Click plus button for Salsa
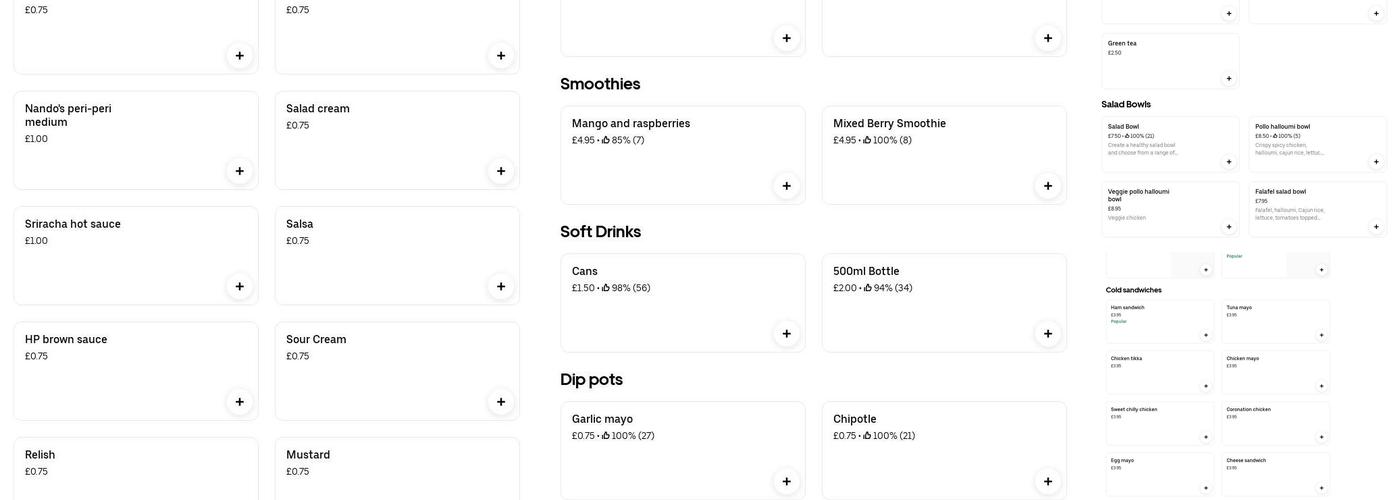Viewport: 1400px width, 500px height. click(501, 287)
